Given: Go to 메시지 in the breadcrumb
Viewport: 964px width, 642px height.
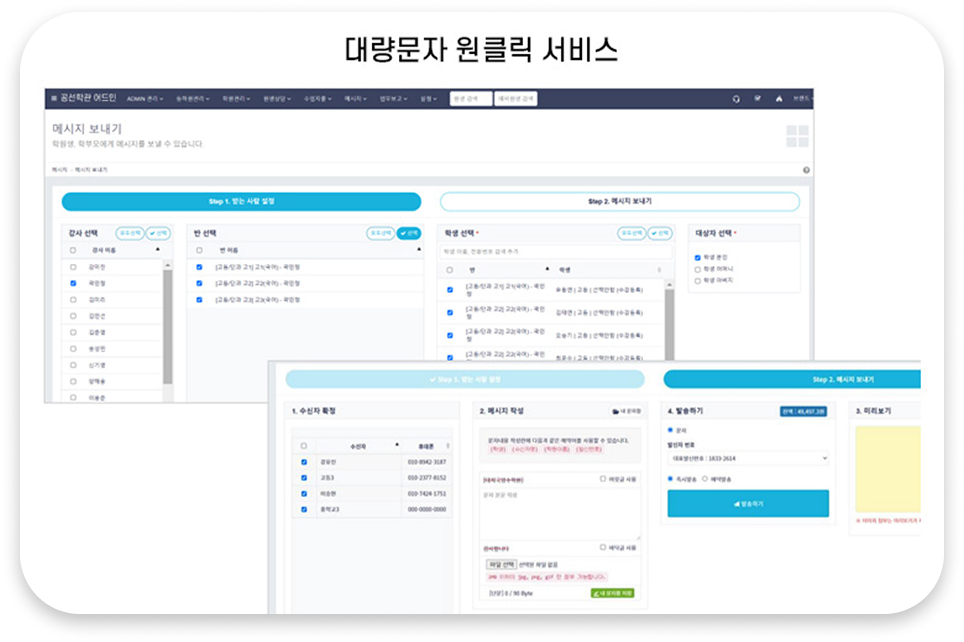Looking at the screenshot, I should 59,170.
